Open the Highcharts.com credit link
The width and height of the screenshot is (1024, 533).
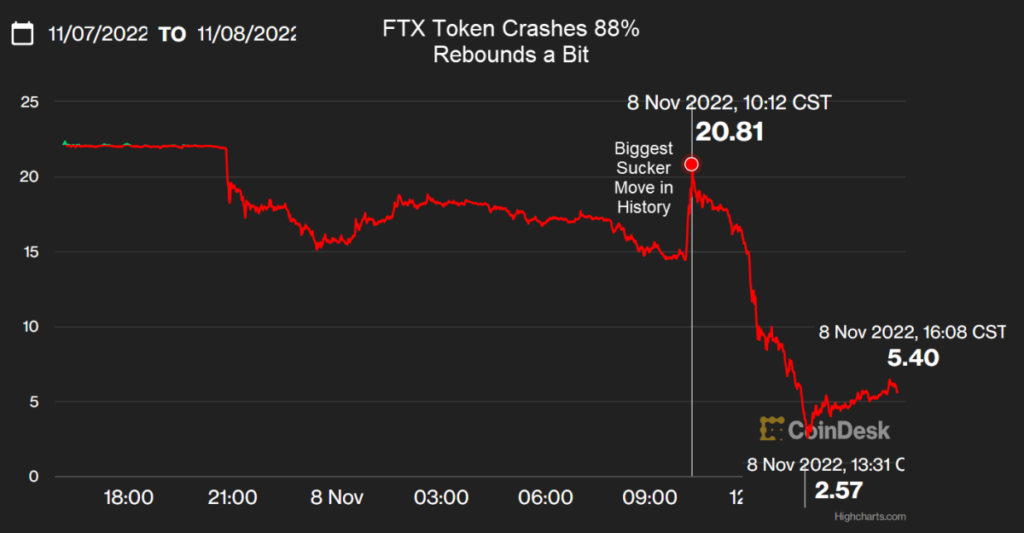pos(869,517)
